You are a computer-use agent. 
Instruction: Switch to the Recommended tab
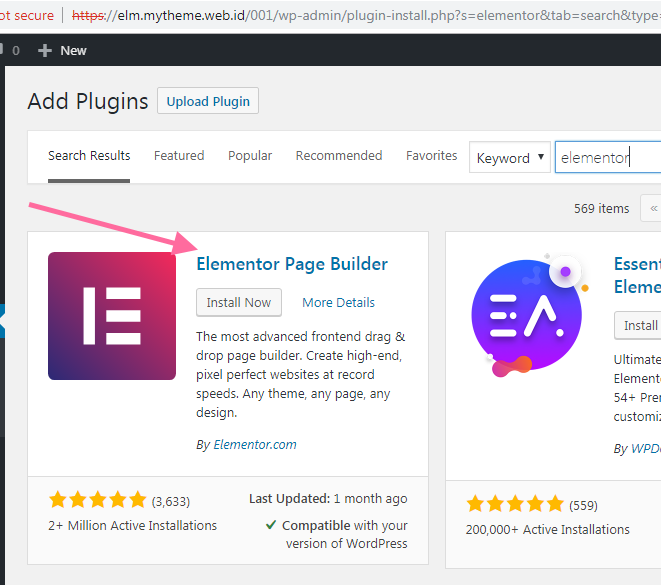point(339,156)
